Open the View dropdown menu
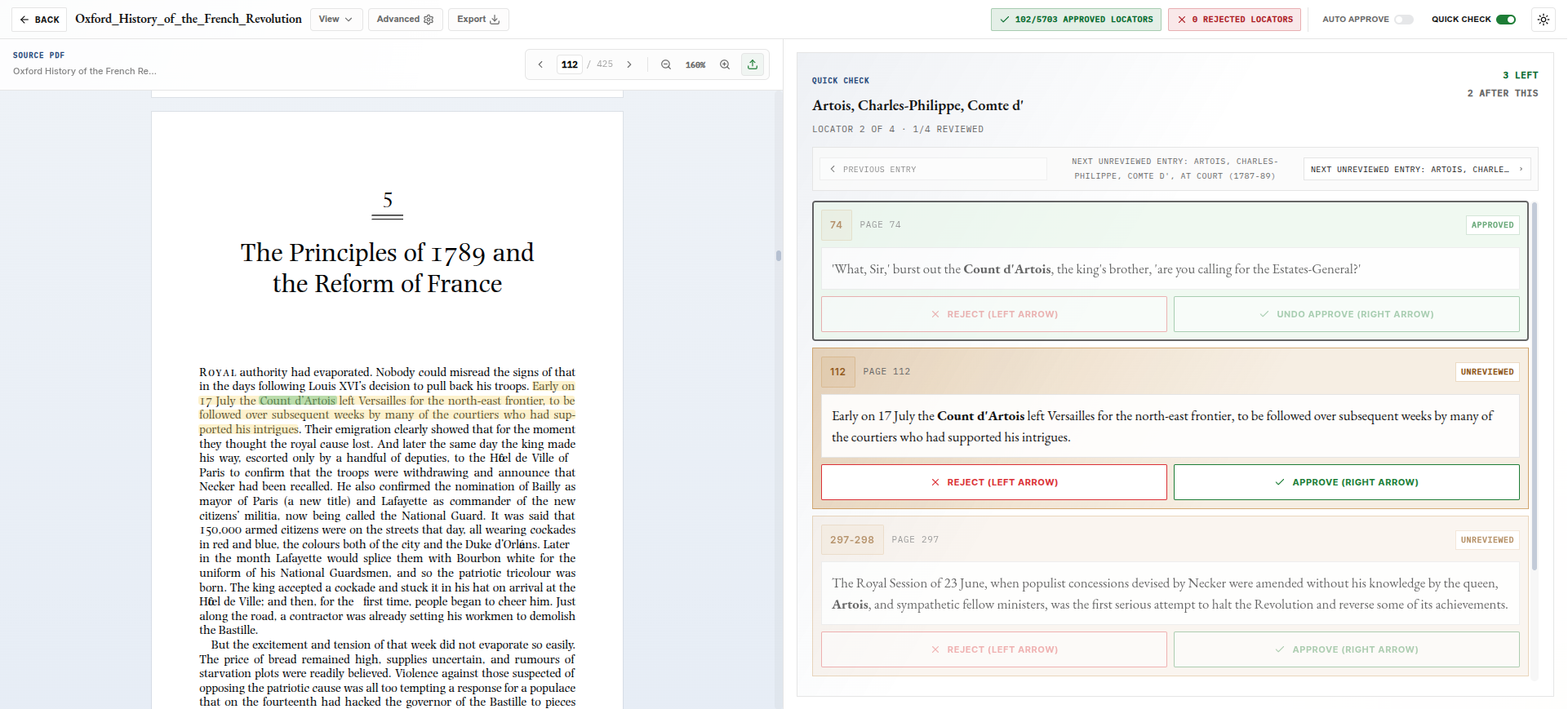 [335, 20]
